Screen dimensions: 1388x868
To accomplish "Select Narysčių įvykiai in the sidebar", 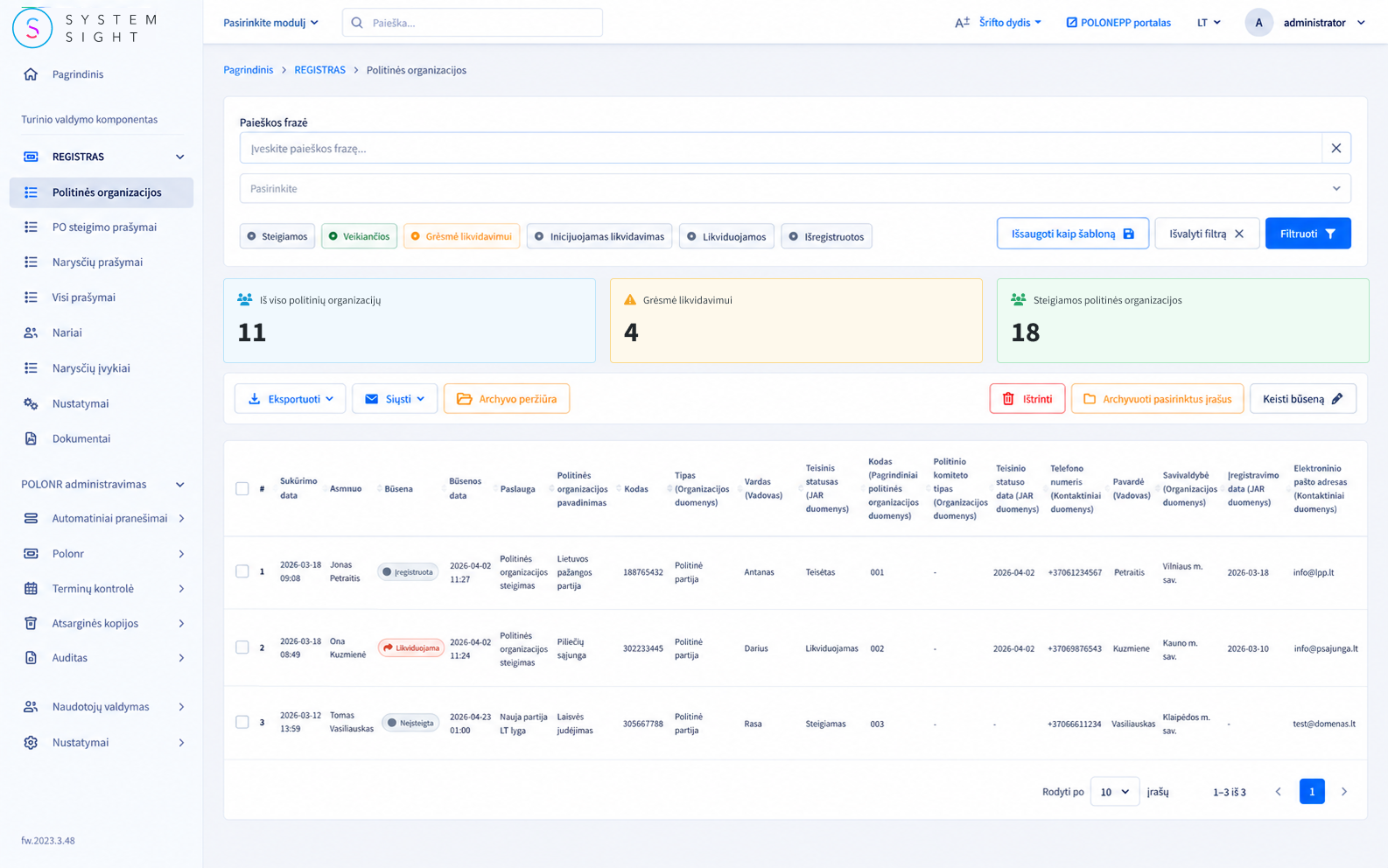I will (91, 368).
